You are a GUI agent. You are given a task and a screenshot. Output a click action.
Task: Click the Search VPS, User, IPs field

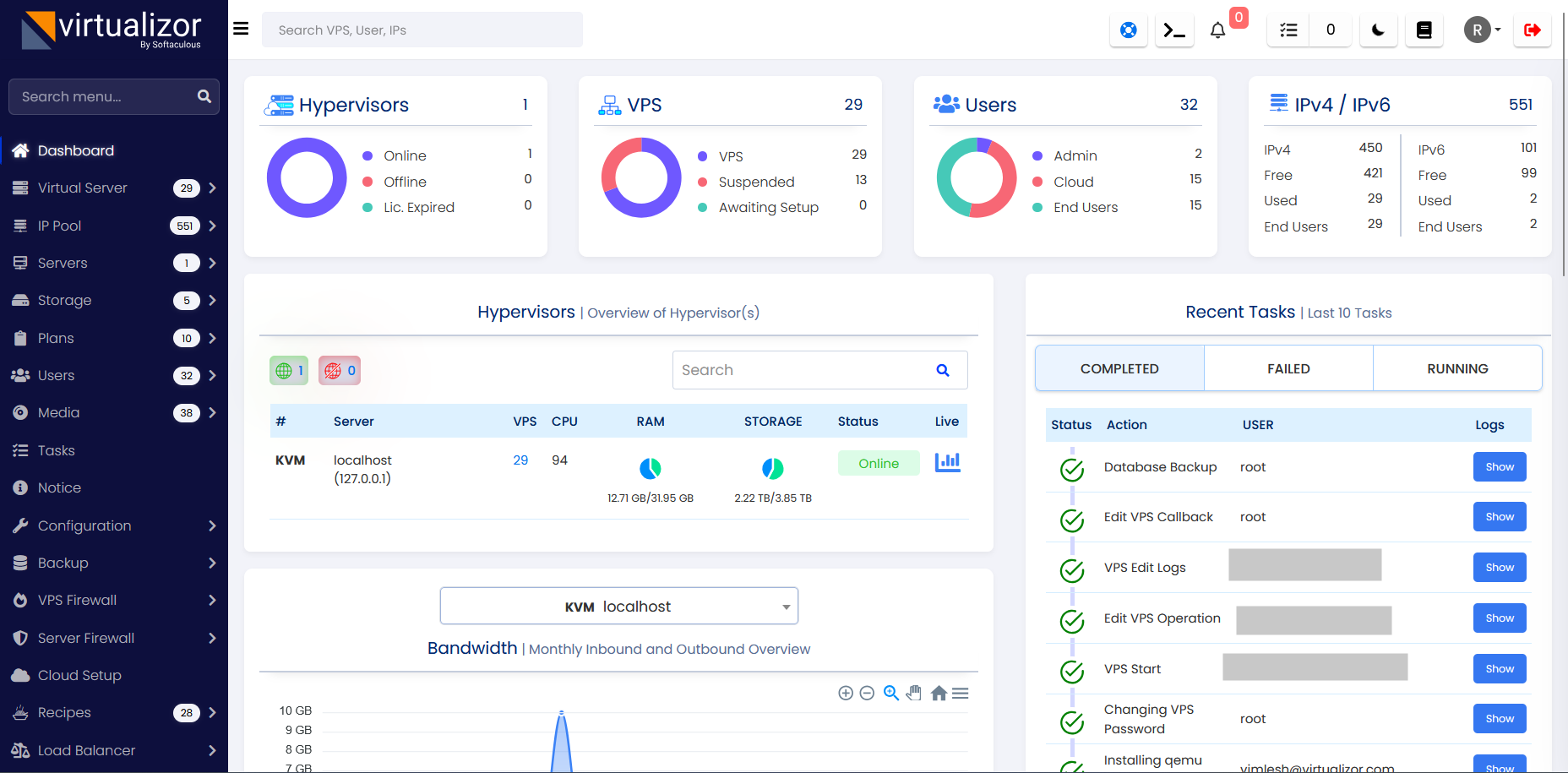coord(422,30)
